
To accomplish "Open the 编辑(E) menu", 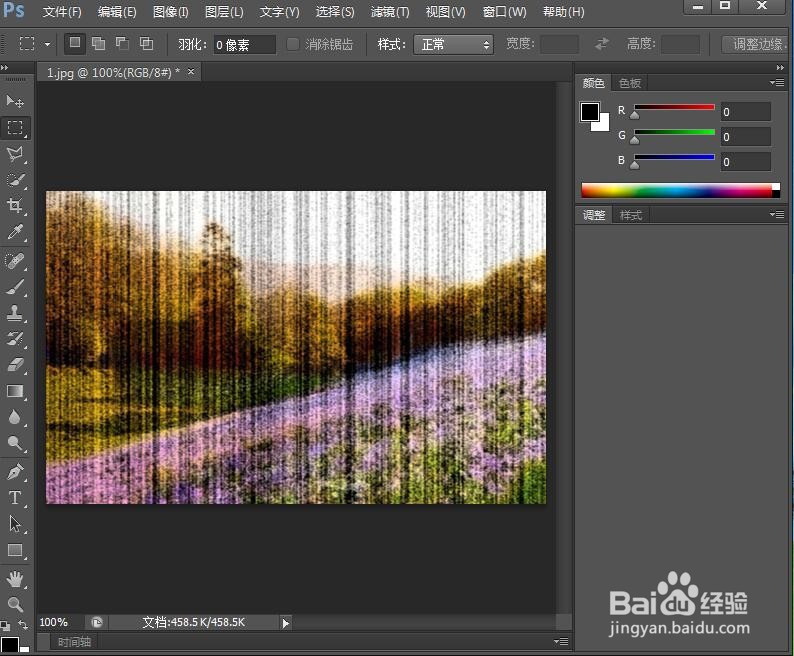I will pyautogui.click(x=117, y=12).
